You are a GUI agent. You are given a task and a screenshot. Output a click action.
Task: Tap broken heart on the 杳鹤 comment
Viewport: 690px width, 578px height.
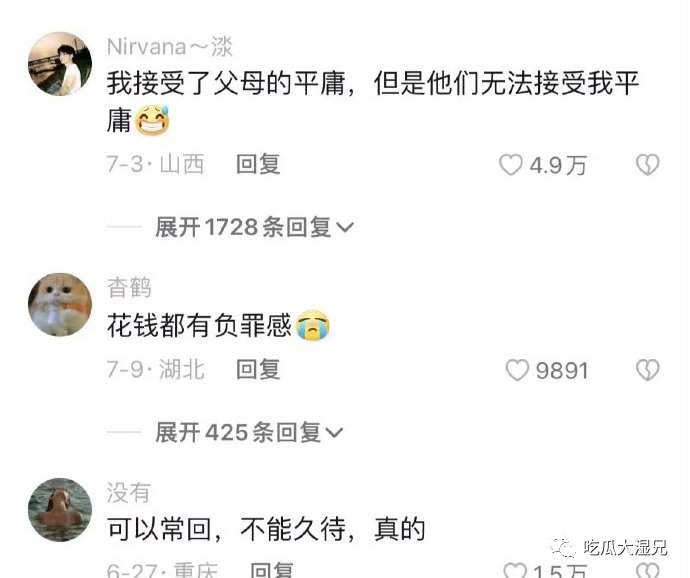[647, 370]
